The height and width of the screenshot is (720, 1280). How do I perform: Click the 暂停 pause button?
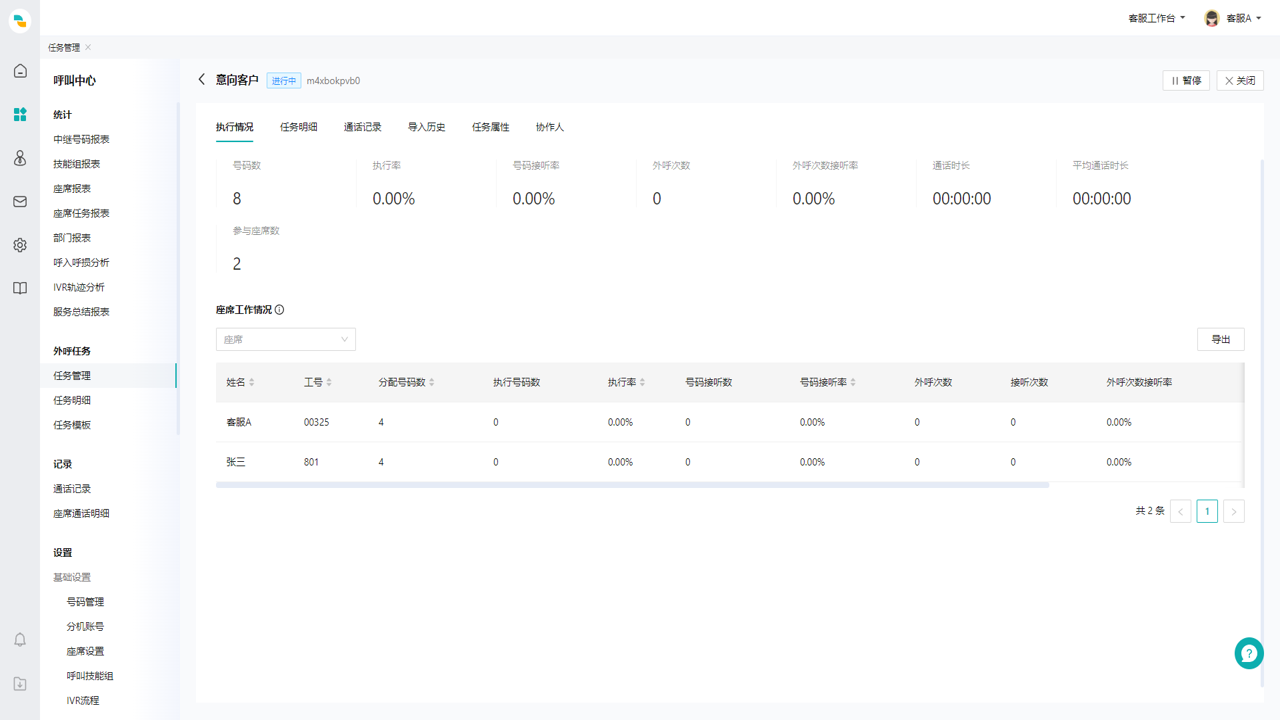click(x=1187, y=80)
